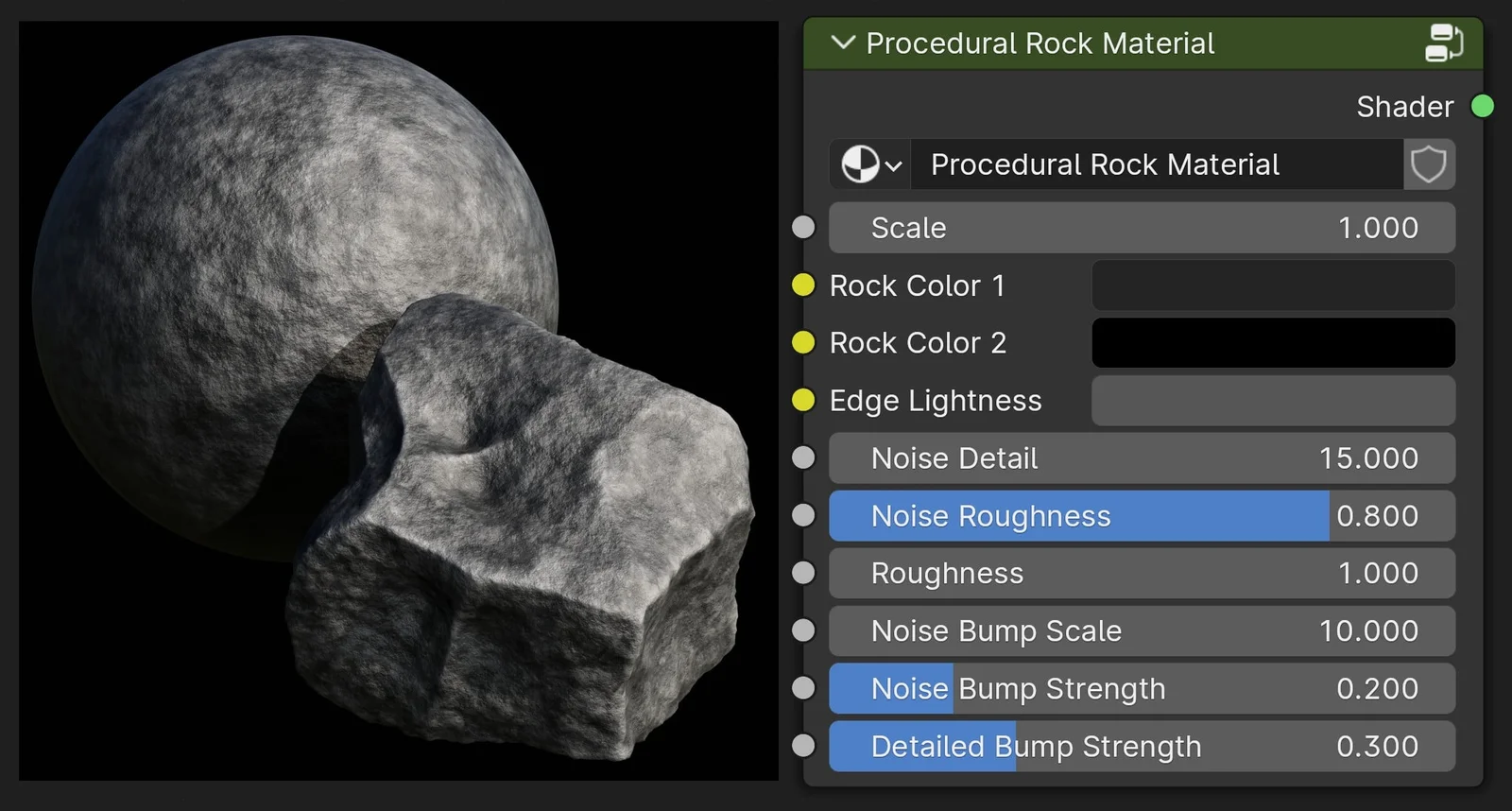Click the yellow Edge Lightness socket
Screen dimensions: 1512x811
click(803, 401)
